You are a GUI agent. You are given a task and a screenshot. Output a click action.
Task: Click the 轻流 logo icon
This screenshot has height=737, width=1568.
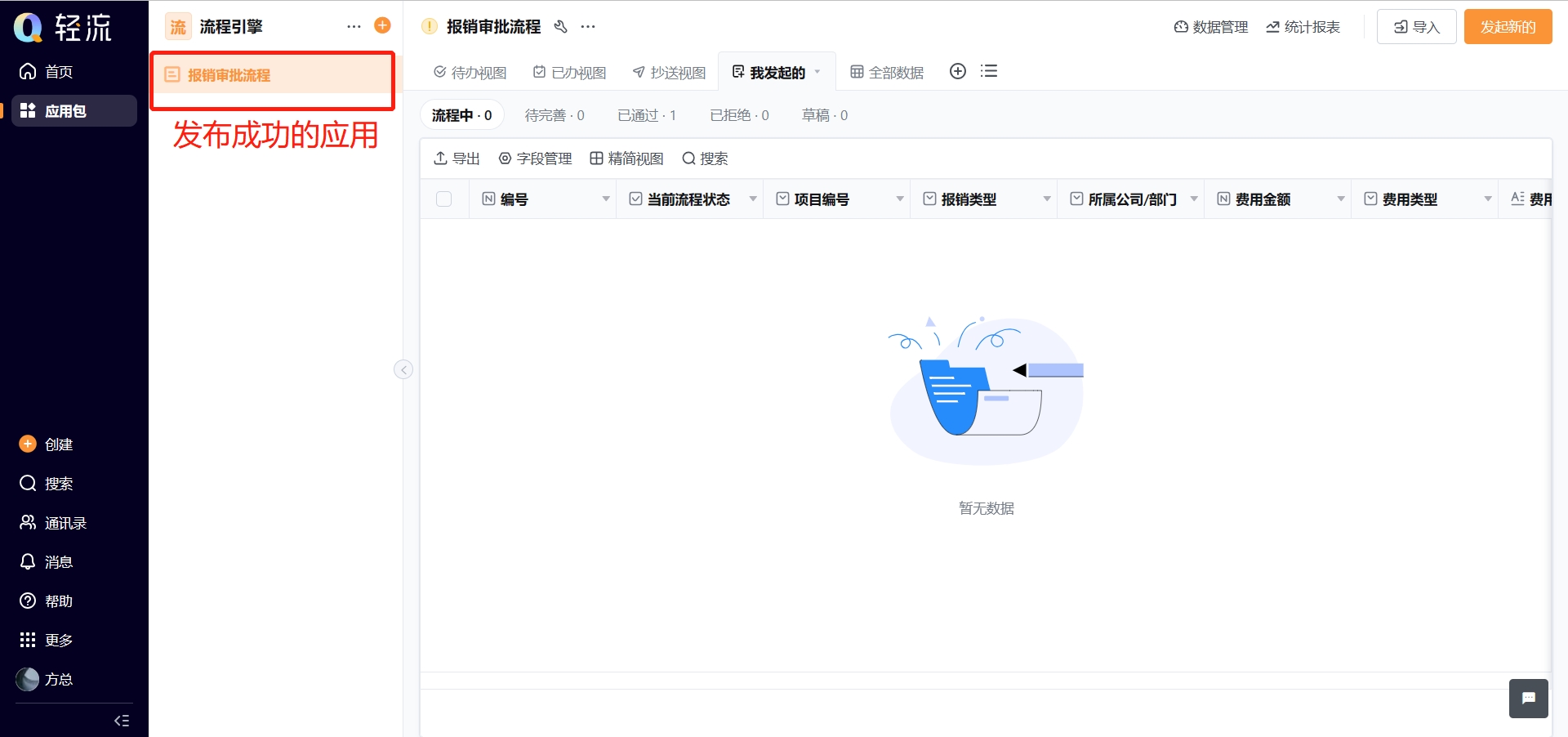[29, 27]
